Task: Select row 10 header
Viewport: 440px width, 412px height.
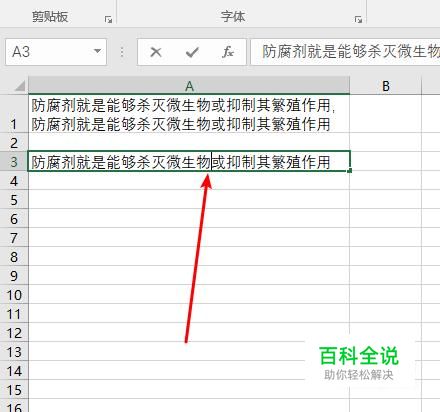Action: (14, 295)
